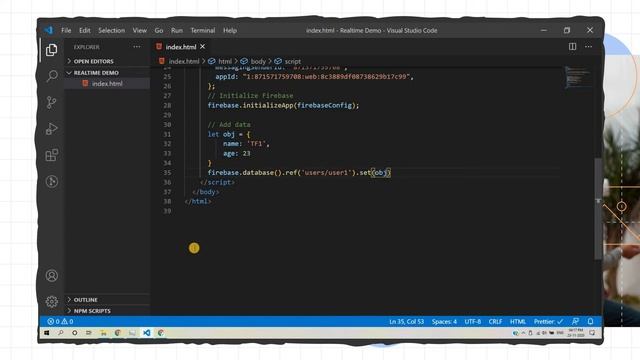Open the Git graph icon in activity bar
640x360 pixels.
tap(51, 181)
